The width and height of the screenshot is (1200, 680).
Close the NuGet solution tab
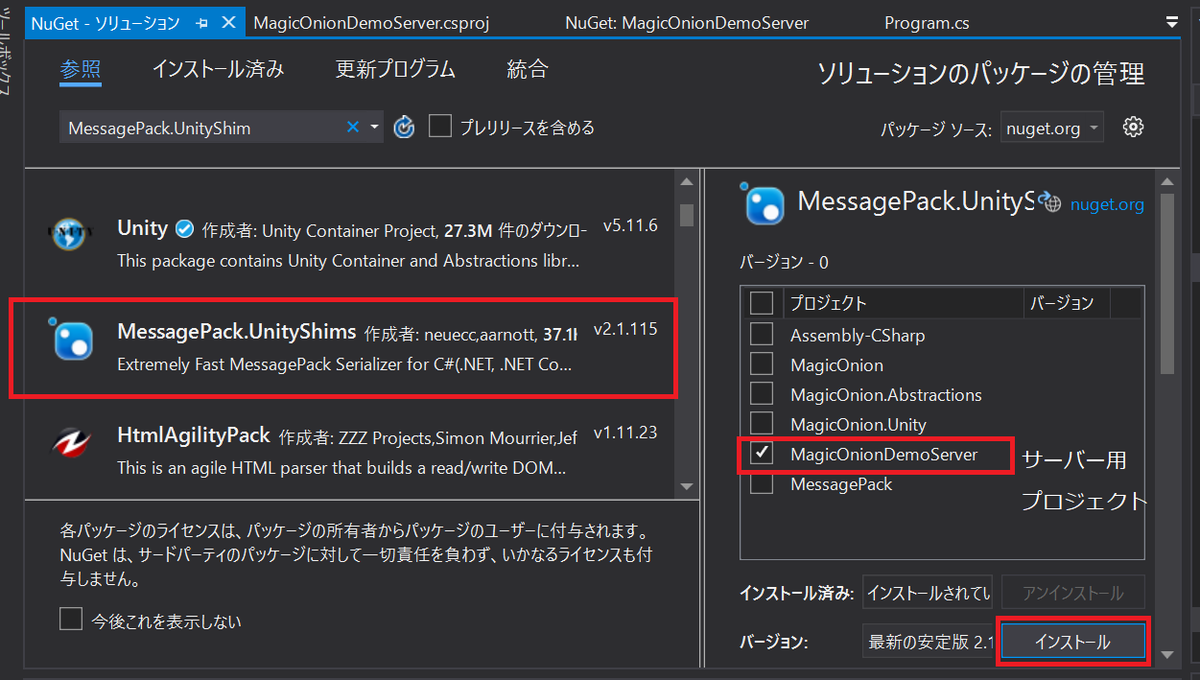[229, 22]
